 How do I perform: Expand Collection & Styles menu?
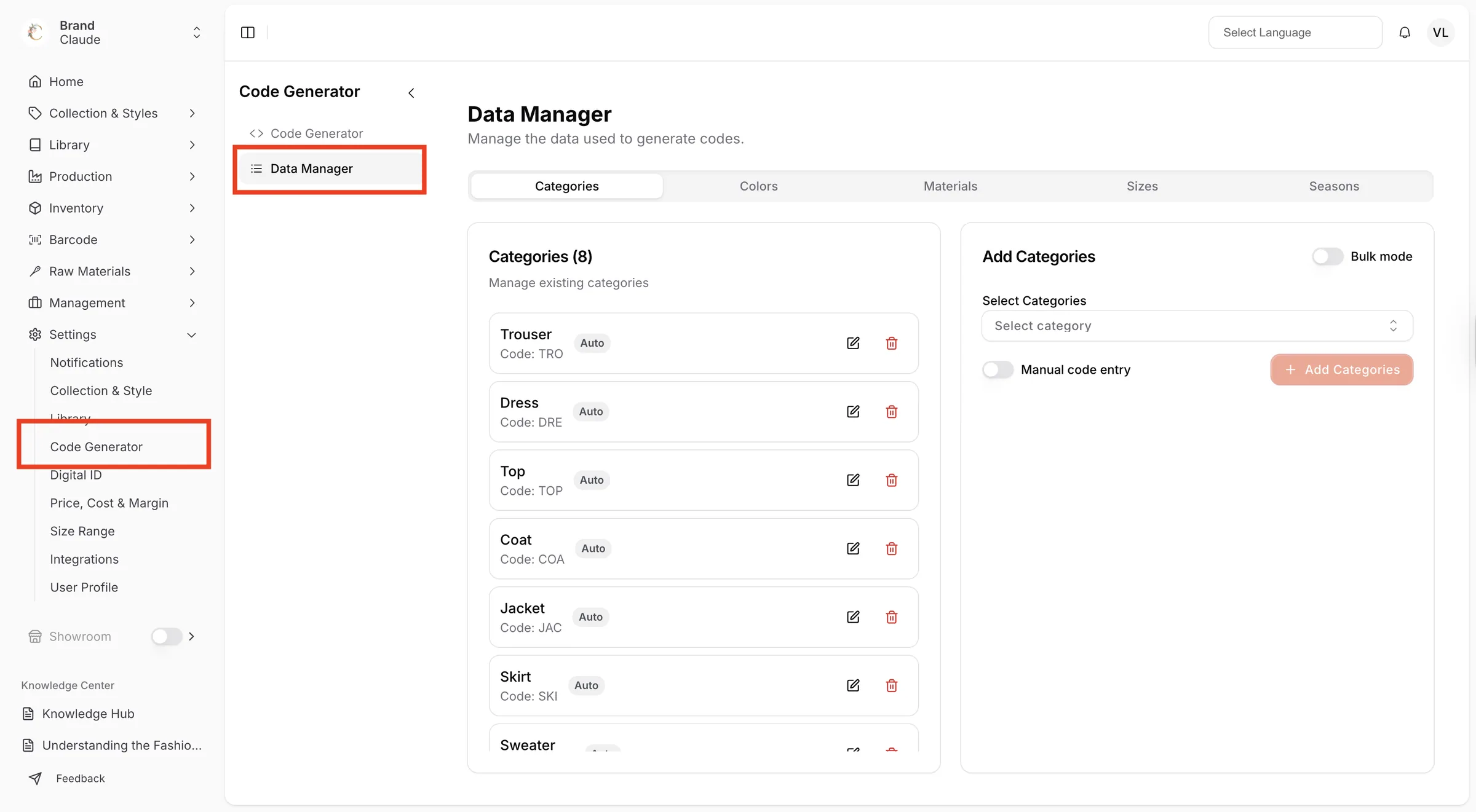pos(112,113)
